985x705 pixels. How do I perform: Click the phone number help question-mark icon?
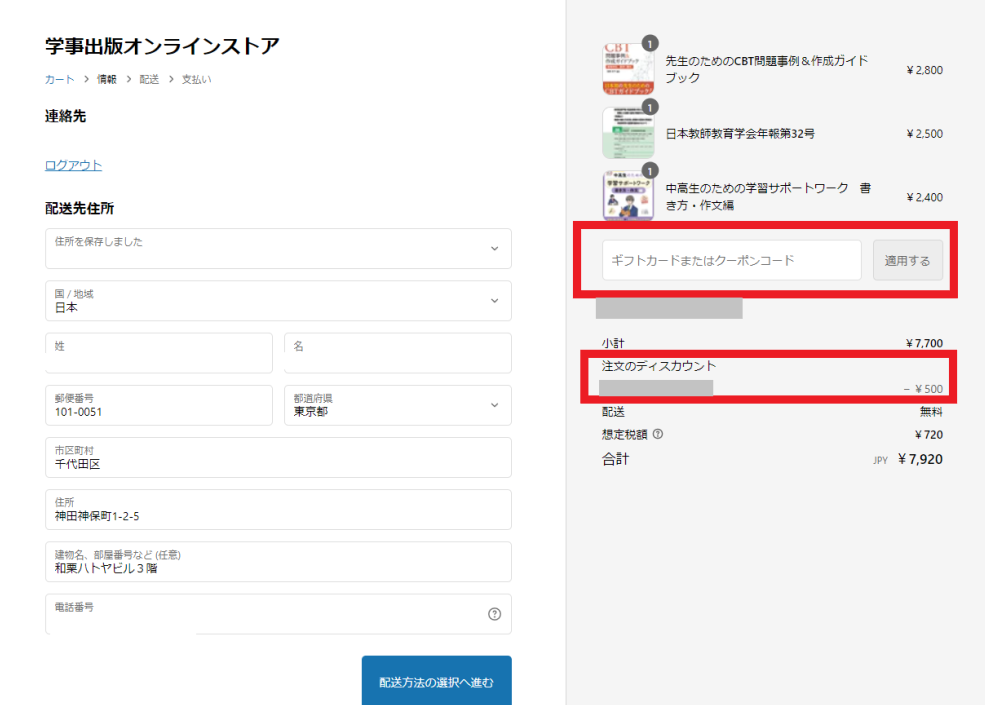coord(494,614)
